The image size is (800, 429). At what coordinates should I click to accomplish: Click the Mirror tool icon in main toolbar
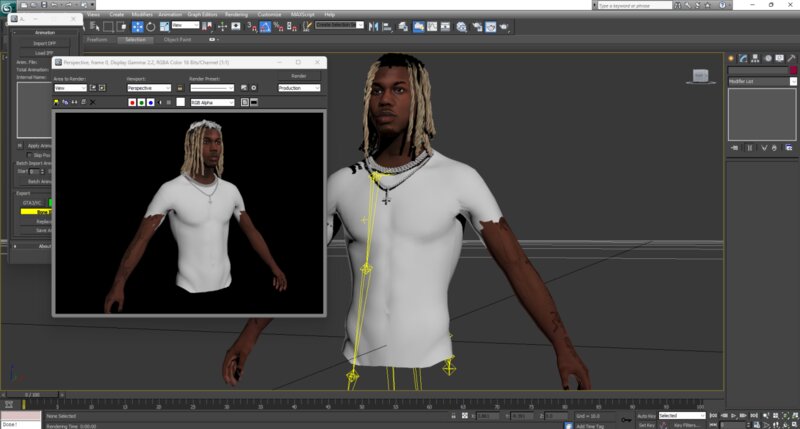(372, 25)
